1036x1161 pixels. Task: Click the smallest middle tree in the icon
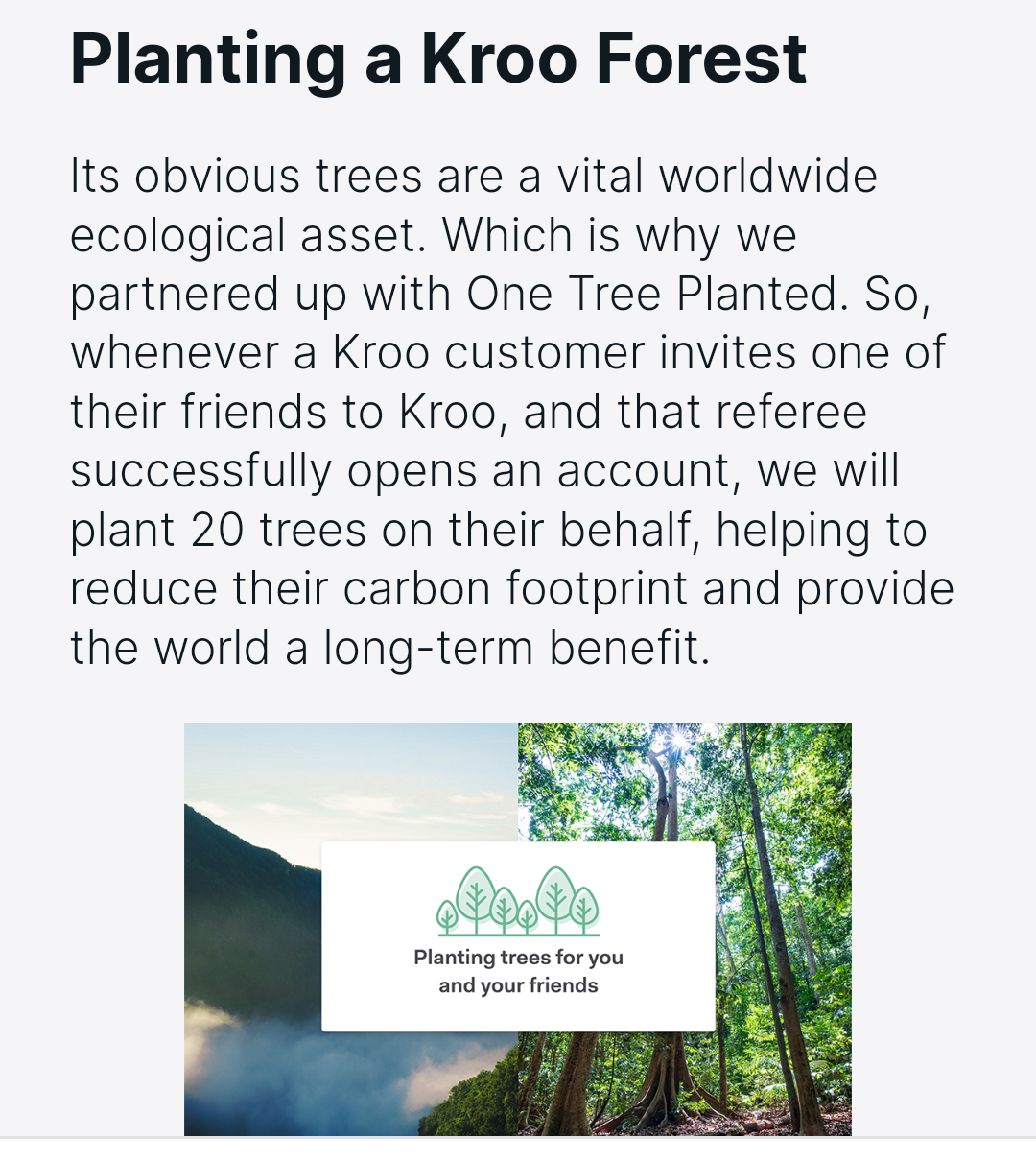point(527,918)
